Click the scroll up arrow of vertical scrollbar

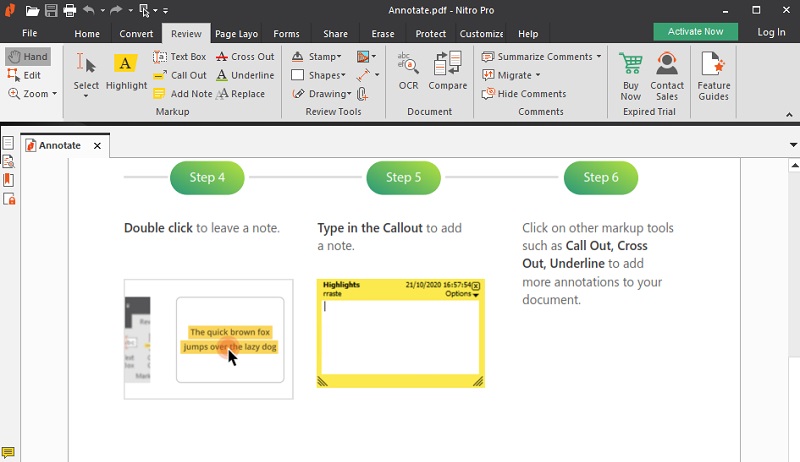(x=795, y=165)
